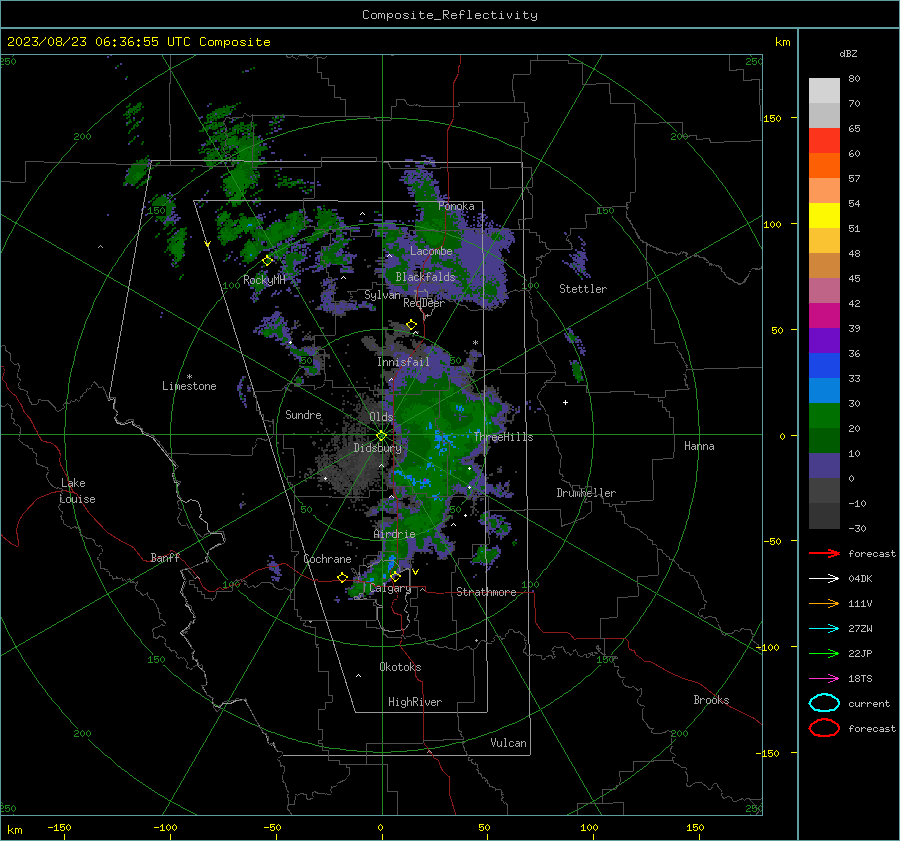Select the yellow 54-51 dBZ swatch
Viewport: 900px width, 841px height.
coord(824,216)
